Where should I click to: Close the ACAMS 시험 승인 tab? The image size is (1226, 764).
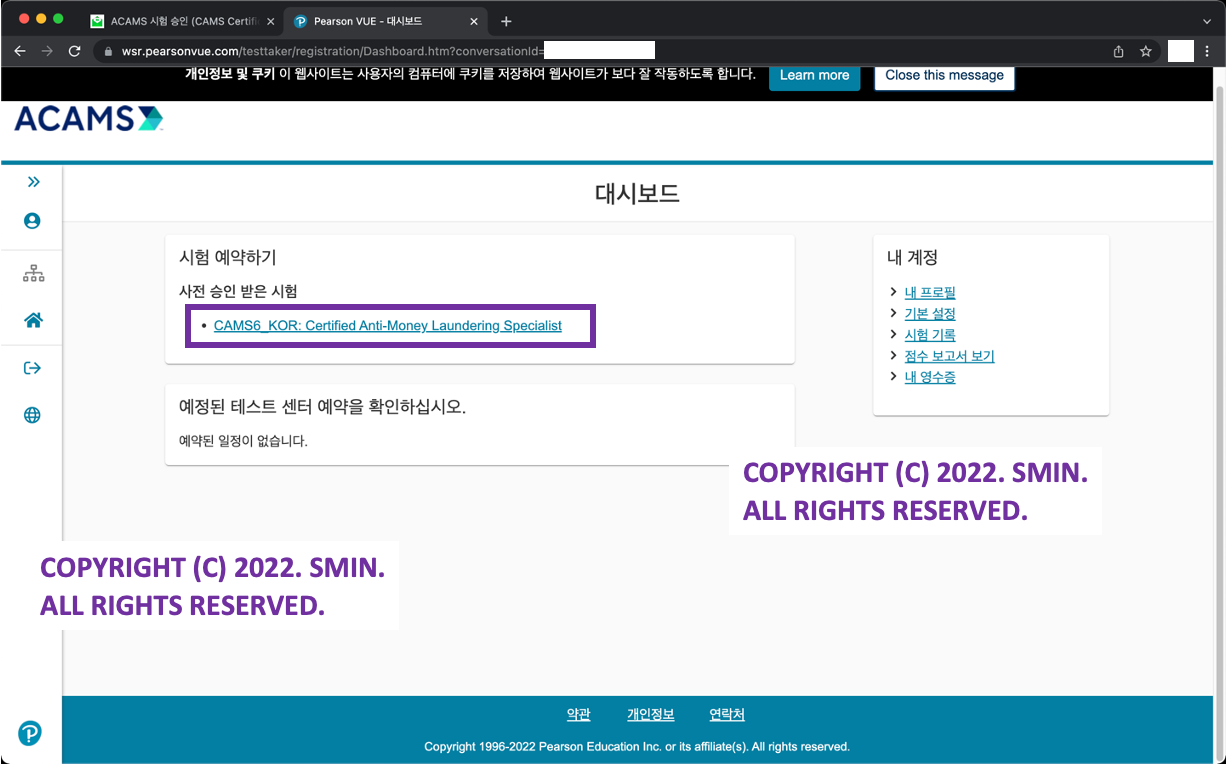[271, 21]
